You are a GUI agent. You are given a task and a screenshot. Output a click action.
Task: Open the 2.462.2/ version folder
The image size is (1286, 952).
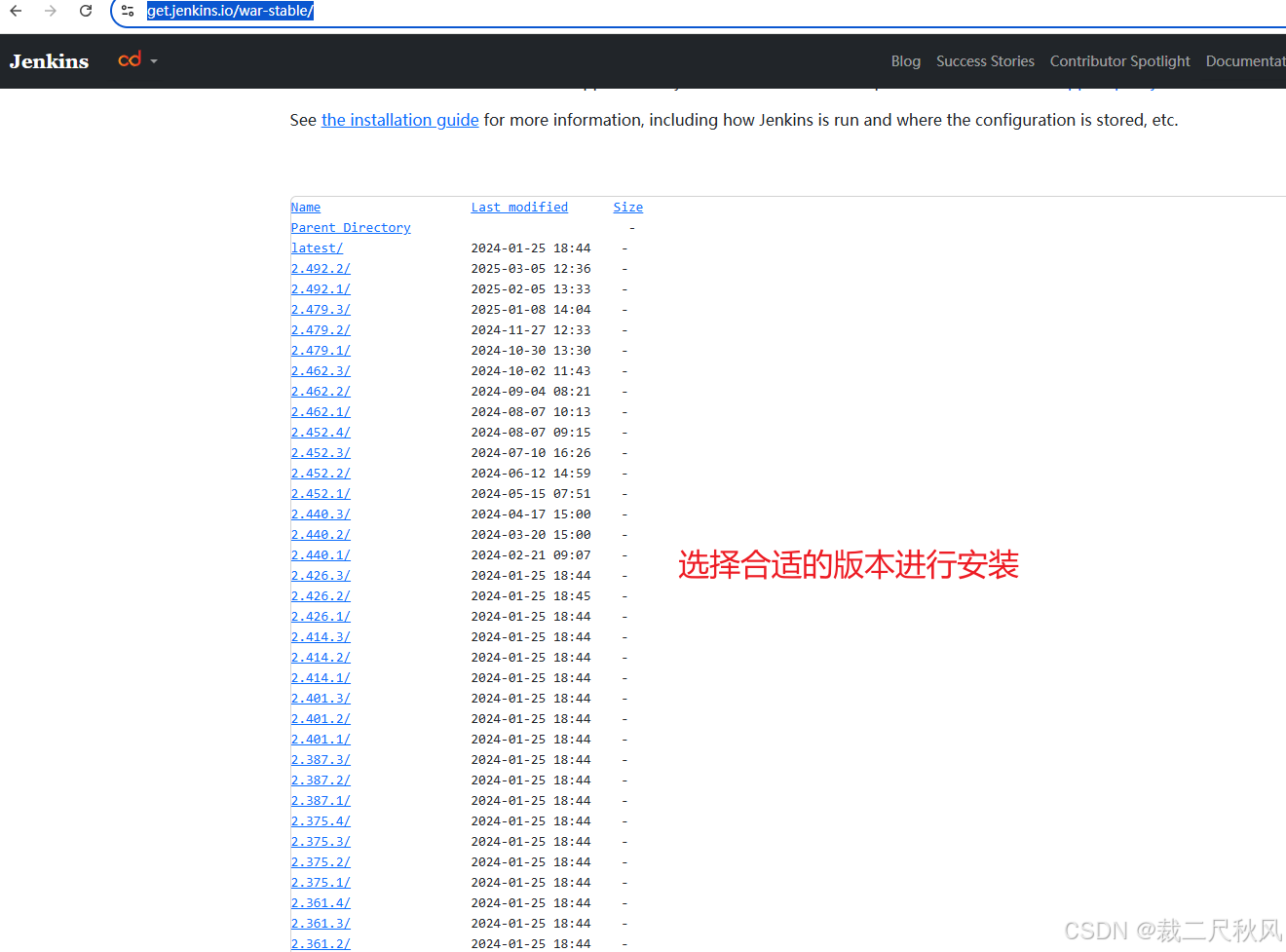321,392
